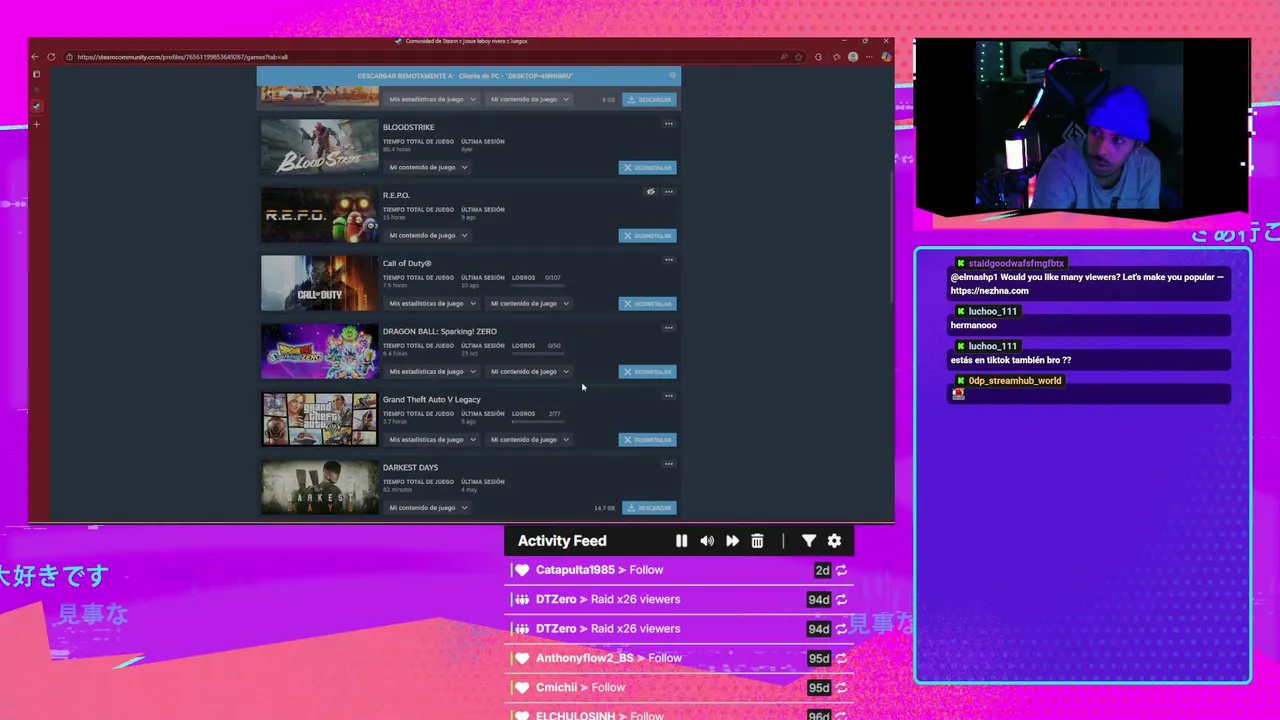Open the R.E.P.O. game thumbnail
Viewport: 1280px width, 720px height.
point(320,215)
